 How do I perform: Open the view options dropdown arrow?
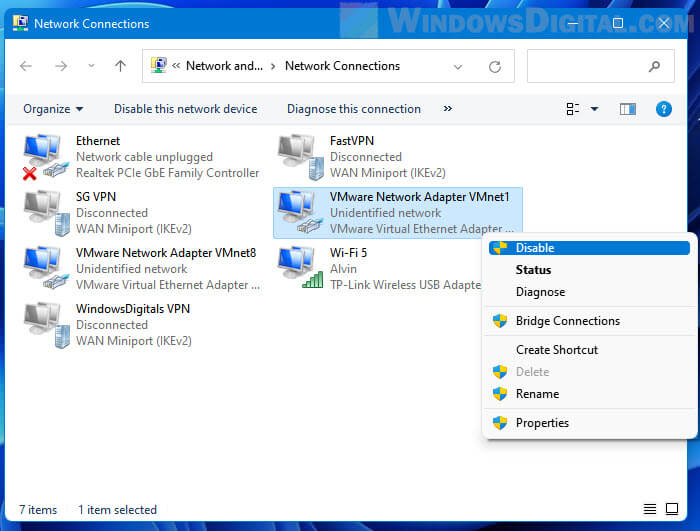pyautogui.click(x=594, y=109)
